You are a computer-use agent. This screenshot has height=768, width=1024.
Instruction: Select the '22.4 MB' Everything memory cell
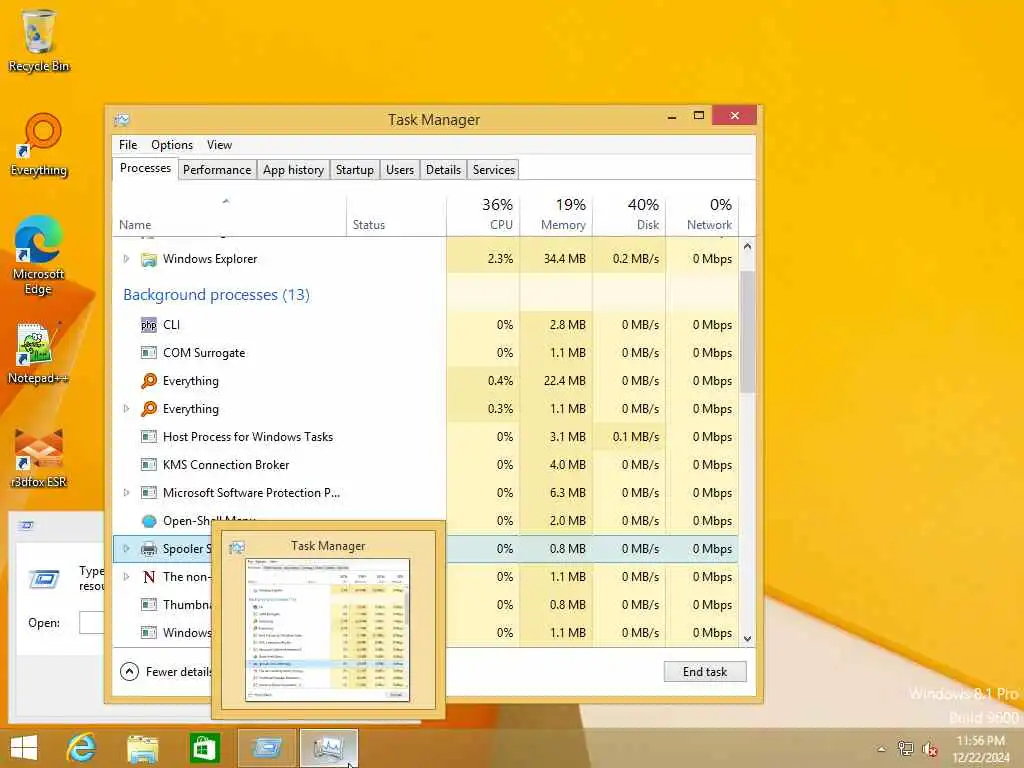tap(564, 381)
